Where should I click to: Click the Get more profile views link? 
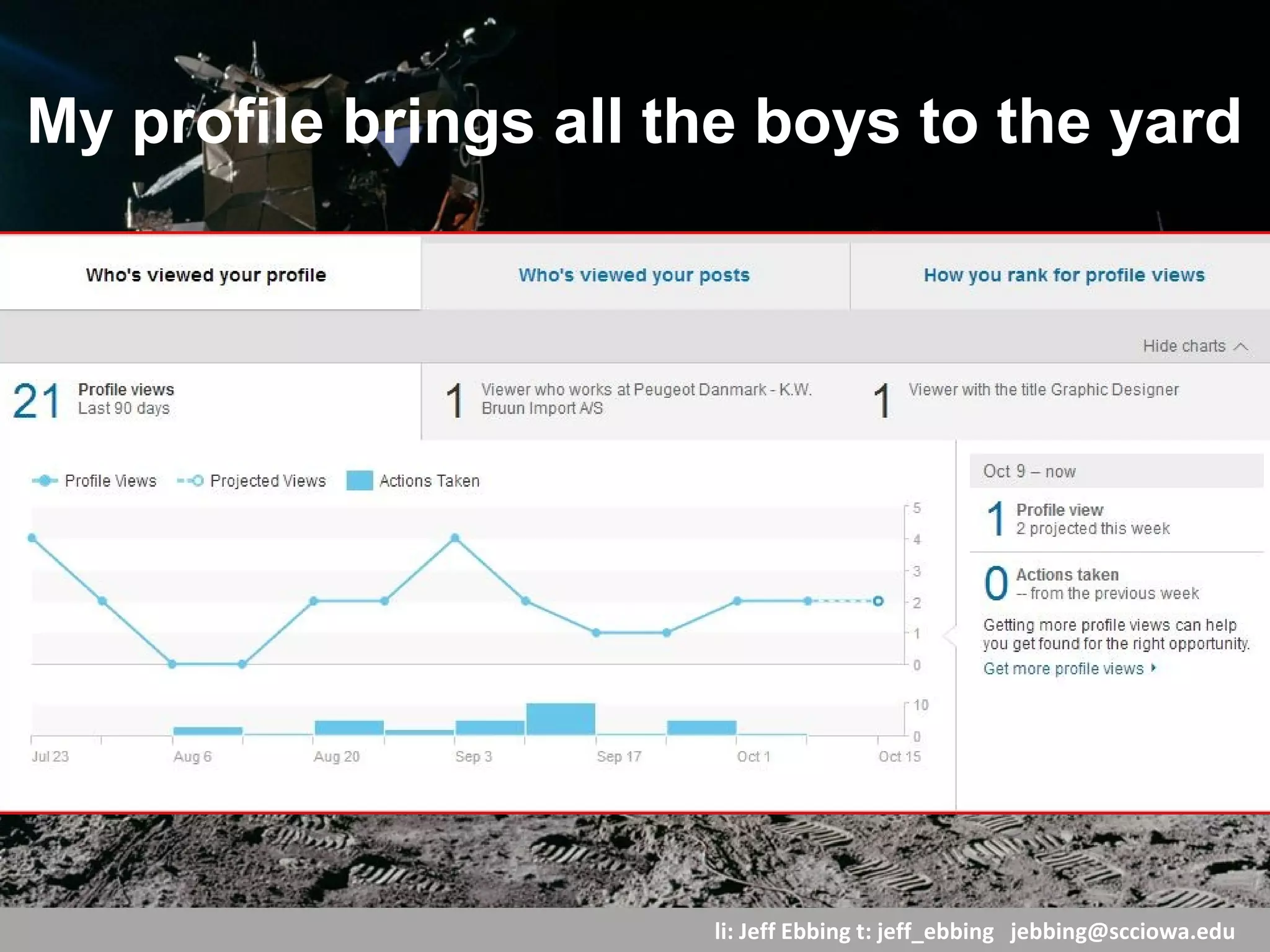1063,669
